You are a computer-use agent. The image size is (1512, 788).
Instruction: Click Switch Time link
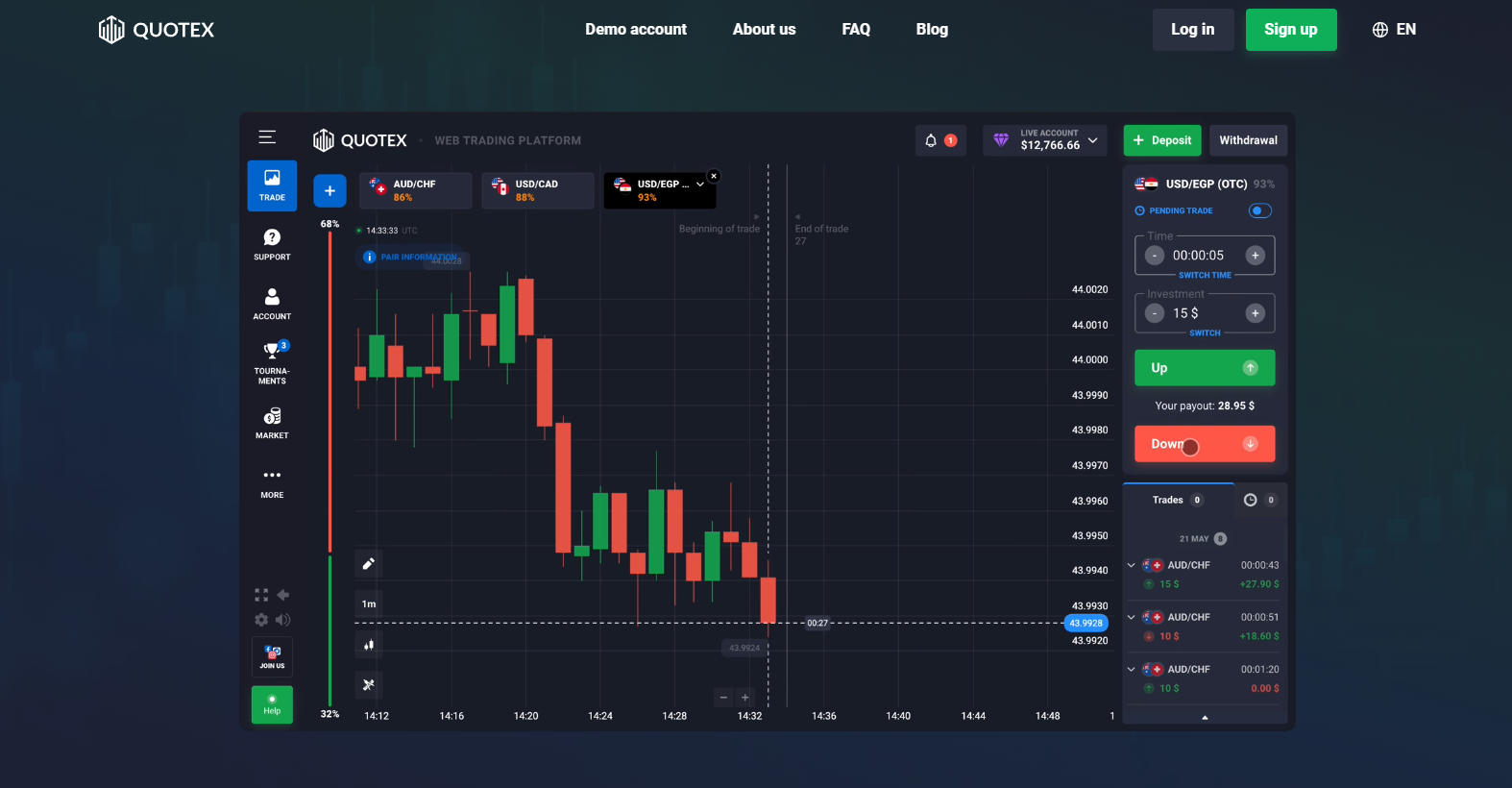tap(1205, 275)
